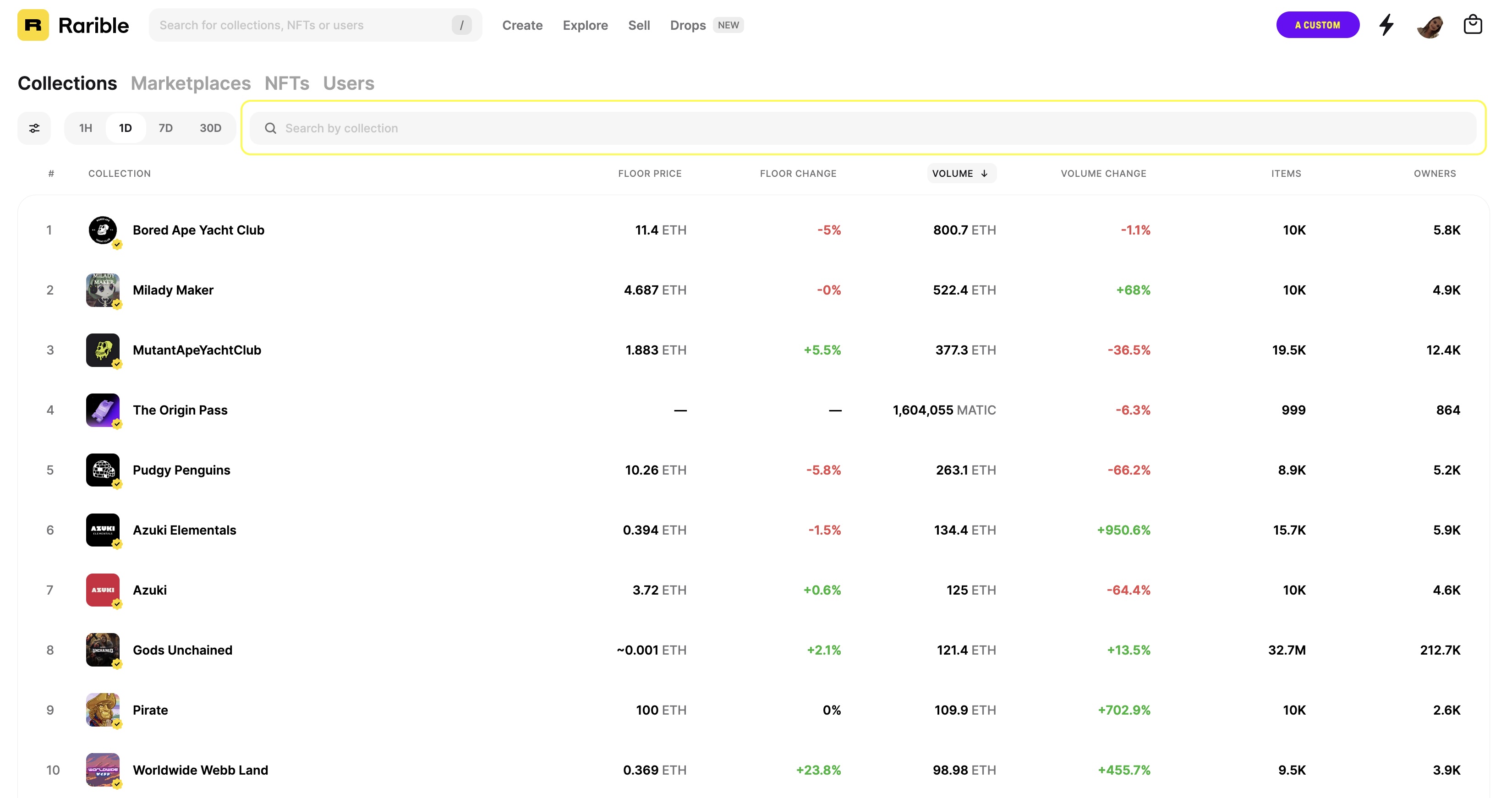Select the 7D time range
The image size is (1512, 798).
click(165, 128)
